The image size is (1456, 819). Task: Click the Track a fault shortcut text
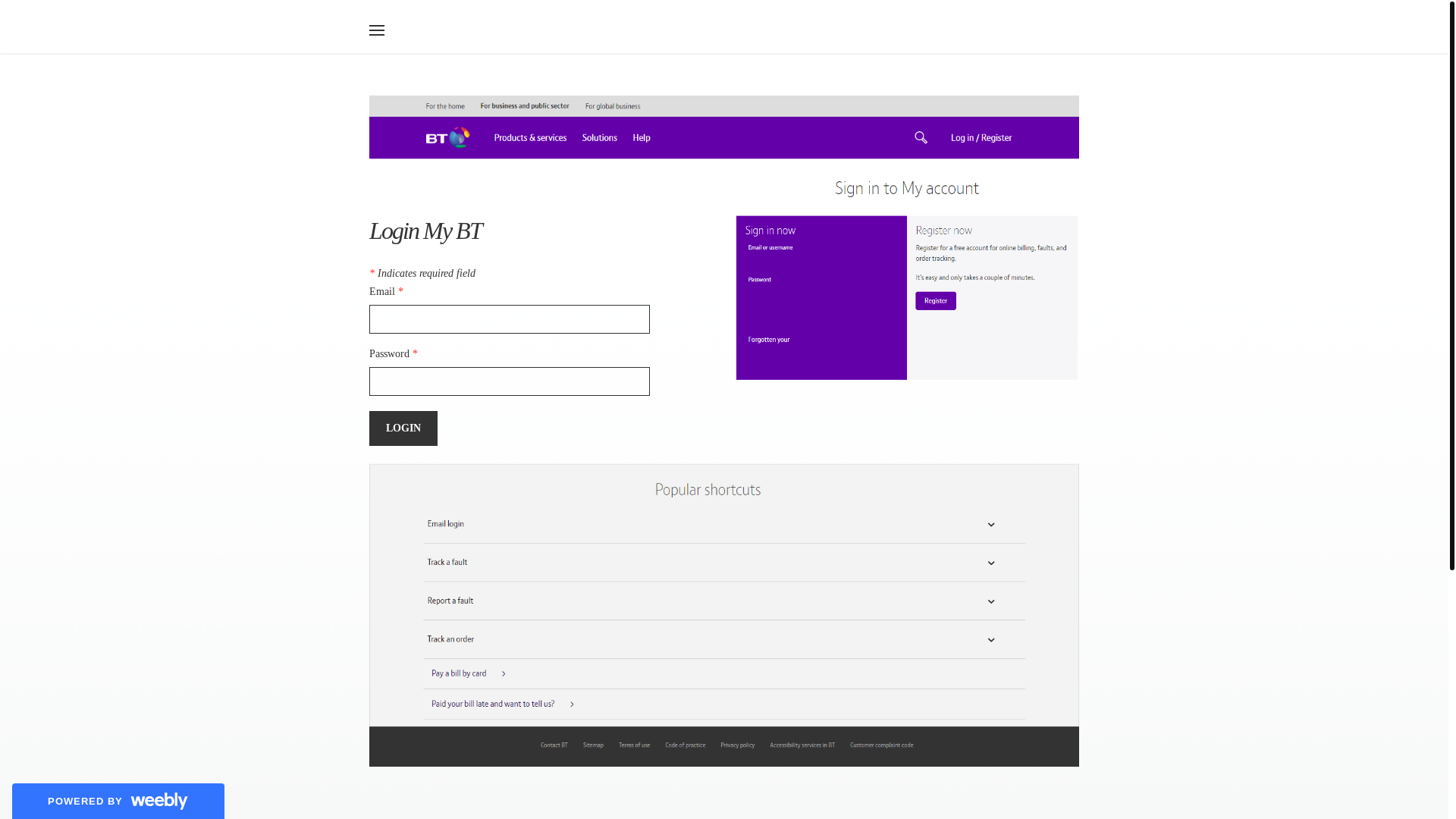tap(447, 563)
